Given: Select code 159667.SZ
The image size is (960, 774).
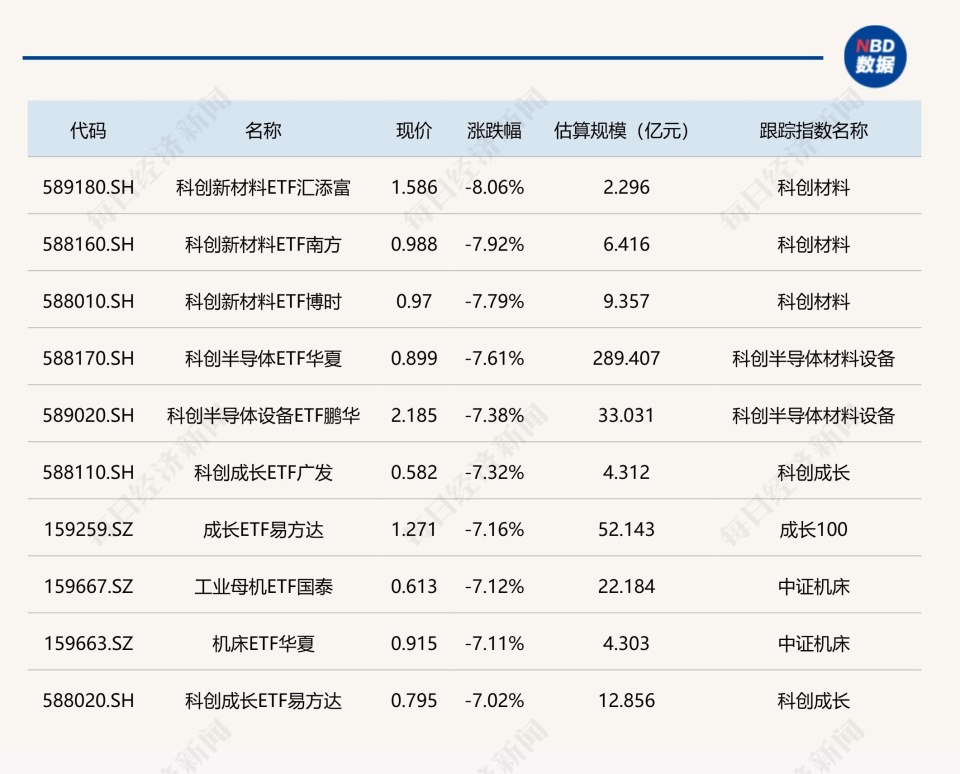Looking at the screenshot, I should coord(88,586).
